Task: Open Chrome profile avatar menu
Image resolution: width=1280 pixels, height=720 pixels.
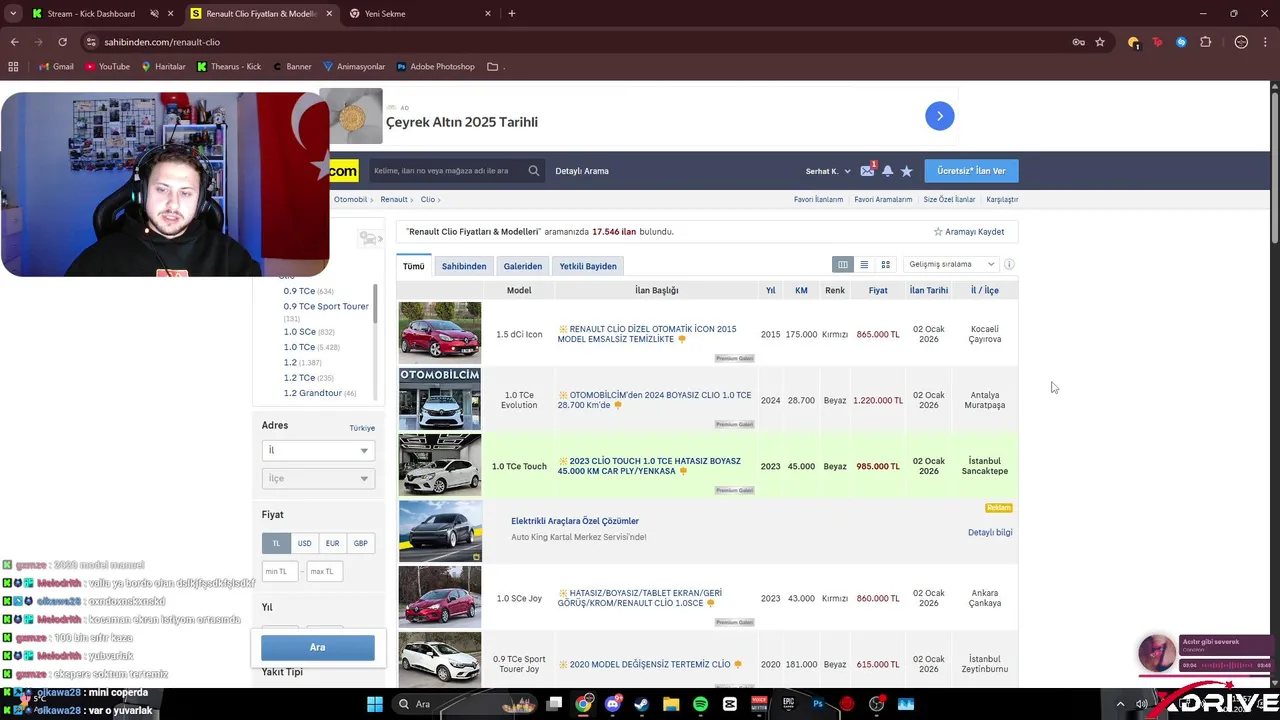Action: coord(1241,42)
